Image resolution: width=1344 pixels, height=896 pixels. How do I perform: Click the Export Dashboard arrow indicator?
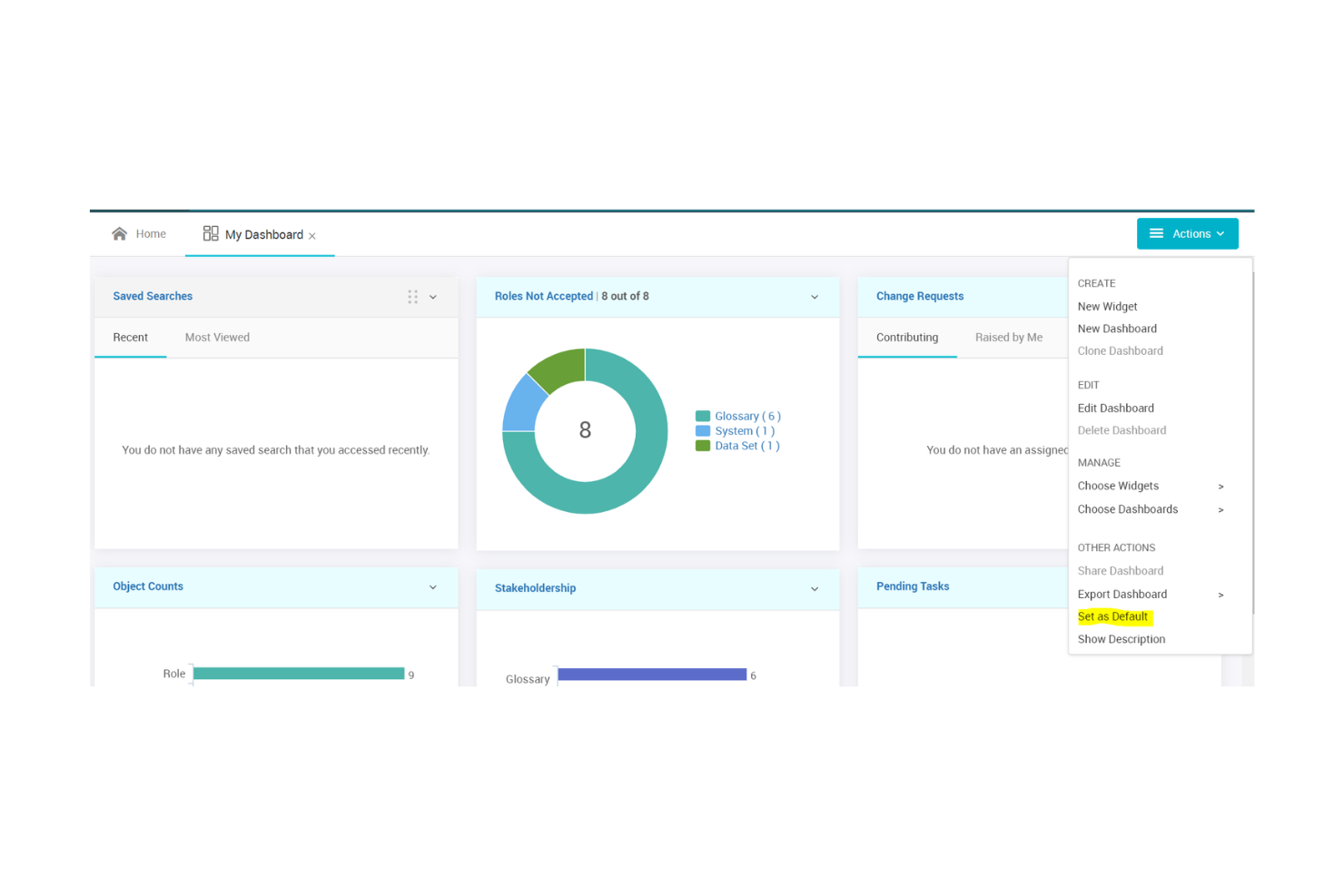tap(1220, 596)
